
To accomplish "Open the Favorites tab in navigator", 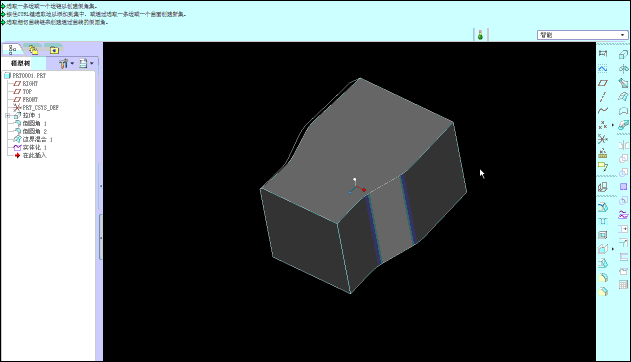I will point(54,50).
